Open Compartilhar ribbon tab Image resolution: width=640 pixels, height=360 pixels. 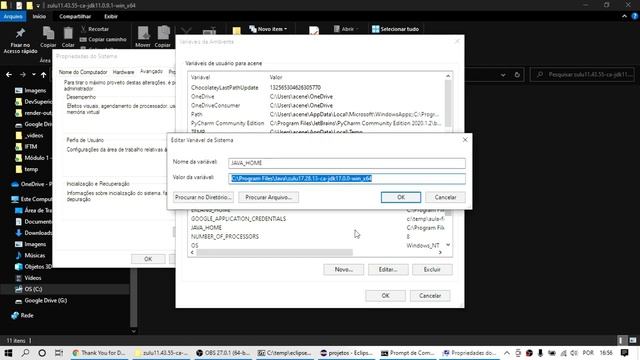click(x=75, y=16)
